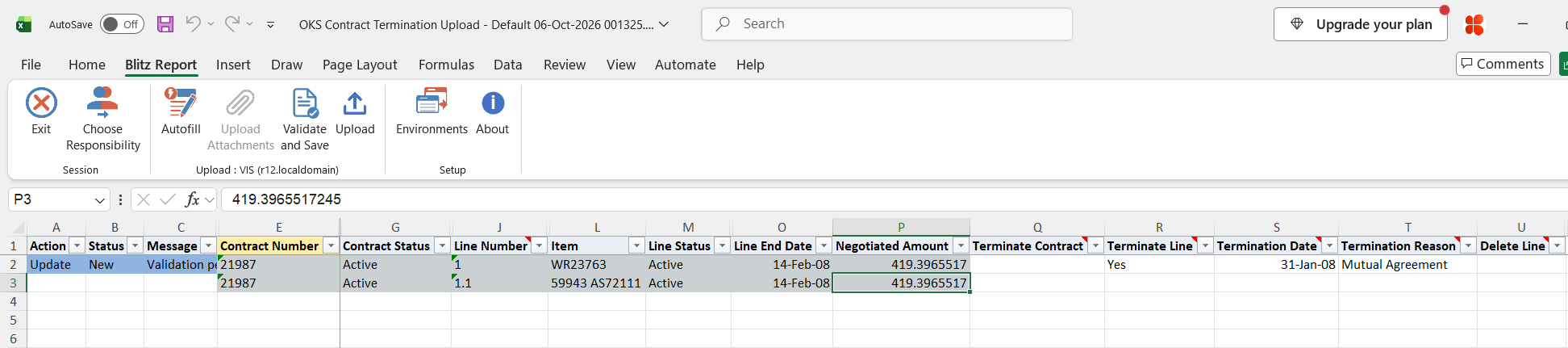Select cell with Mutual Agreement
The image size is (1568, 348).
[x=1407, y=264]
